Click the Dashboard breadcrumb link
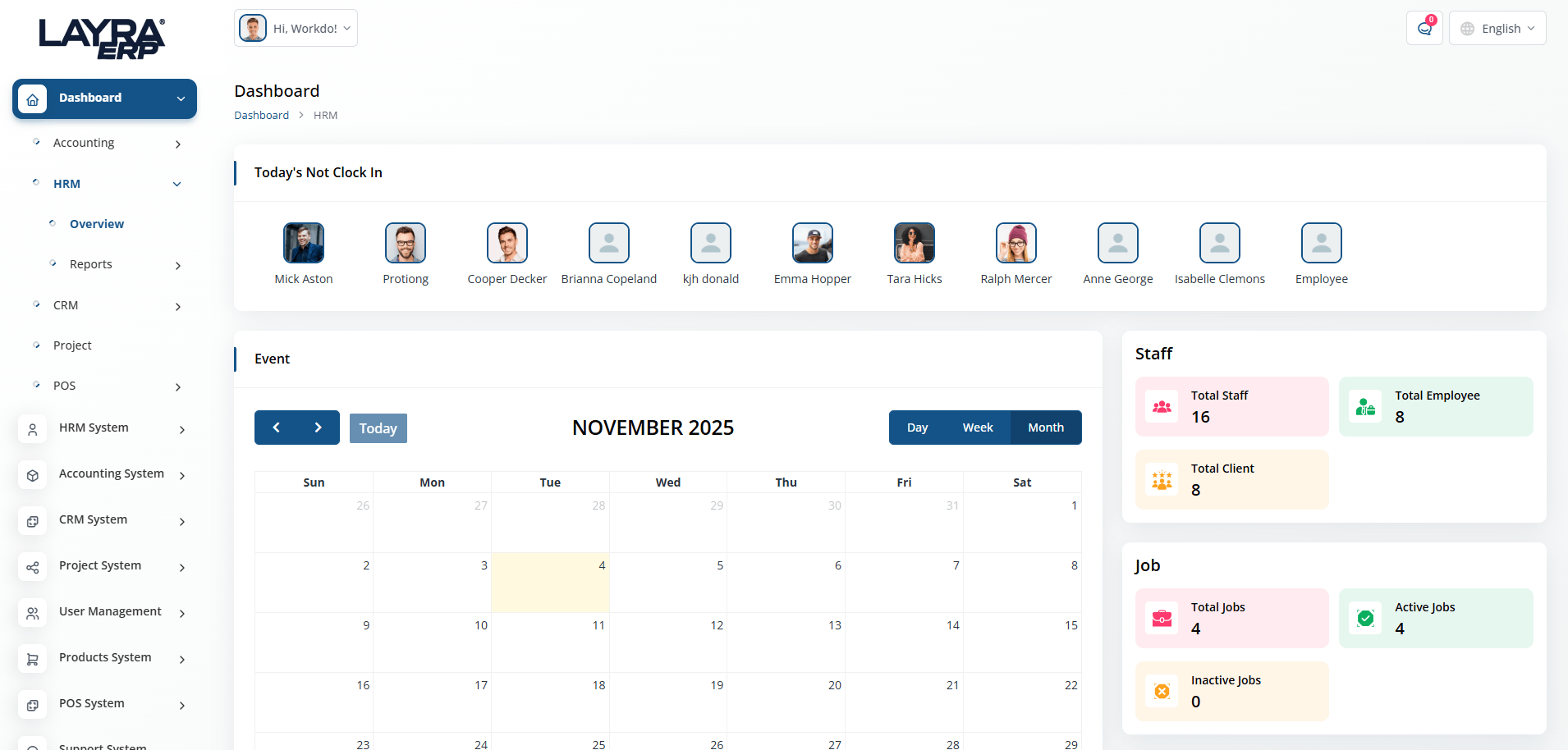 click(261, 116)
